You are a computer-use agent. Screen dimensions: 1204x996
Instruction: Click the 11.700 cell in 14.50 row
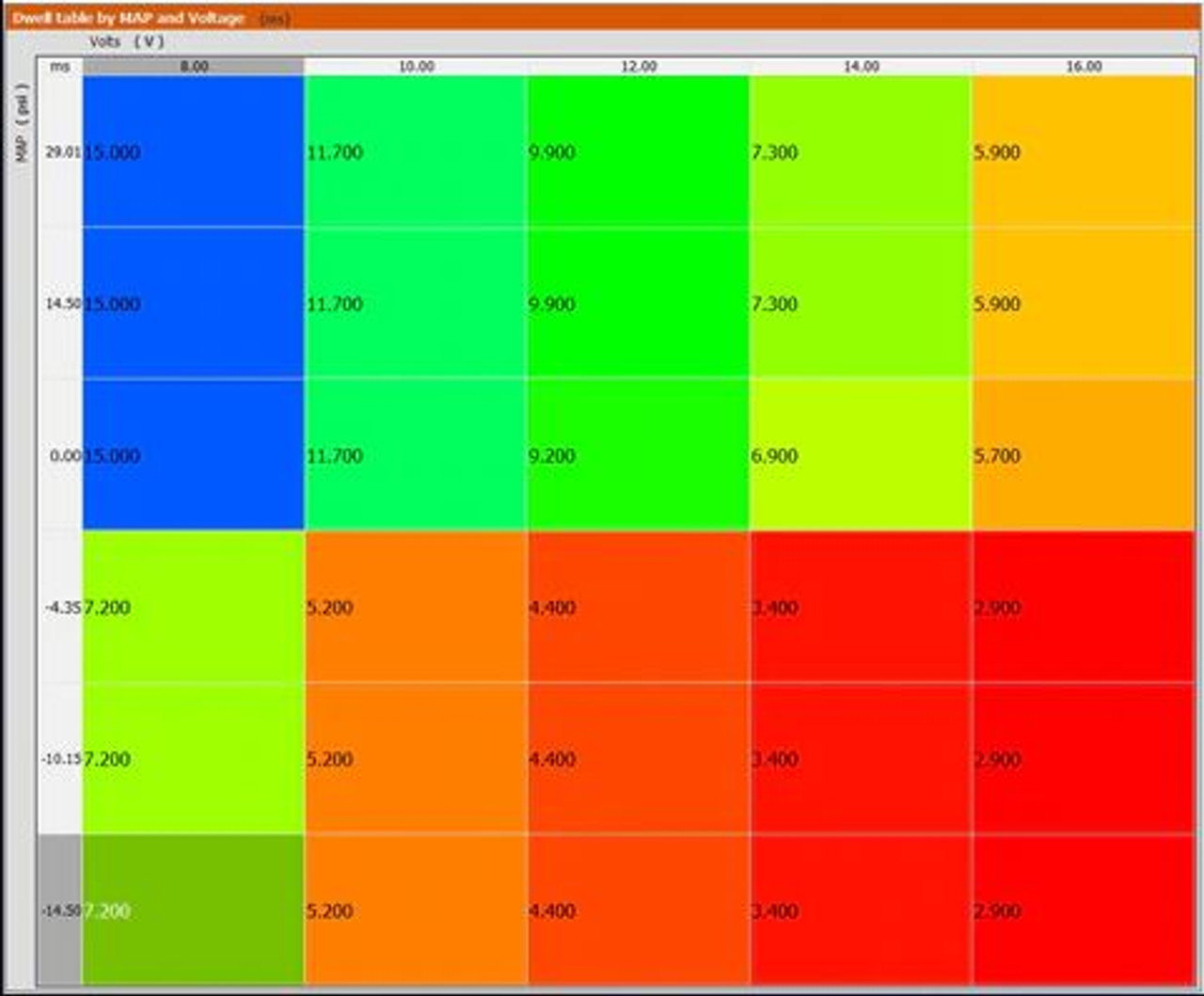(415, 304)
